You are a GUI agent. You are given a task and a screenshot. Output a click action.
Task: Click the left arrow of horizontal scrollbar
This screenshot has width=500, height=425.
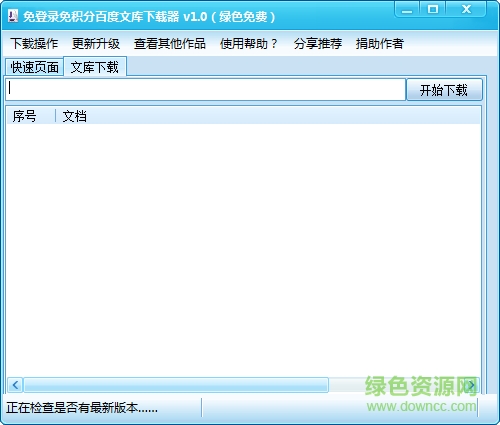[x=15, y=385]
